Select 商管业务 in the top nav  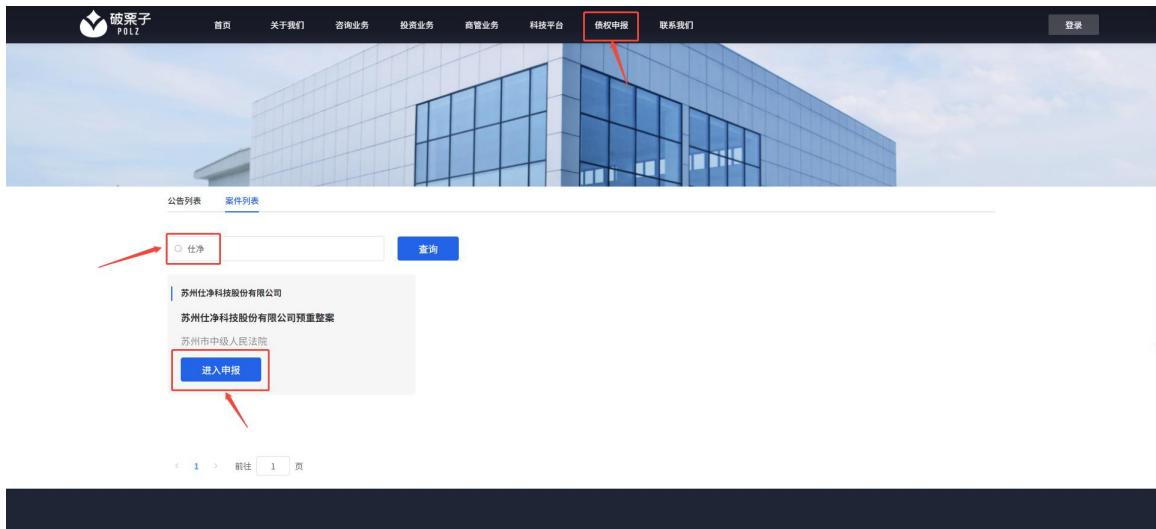481,25
